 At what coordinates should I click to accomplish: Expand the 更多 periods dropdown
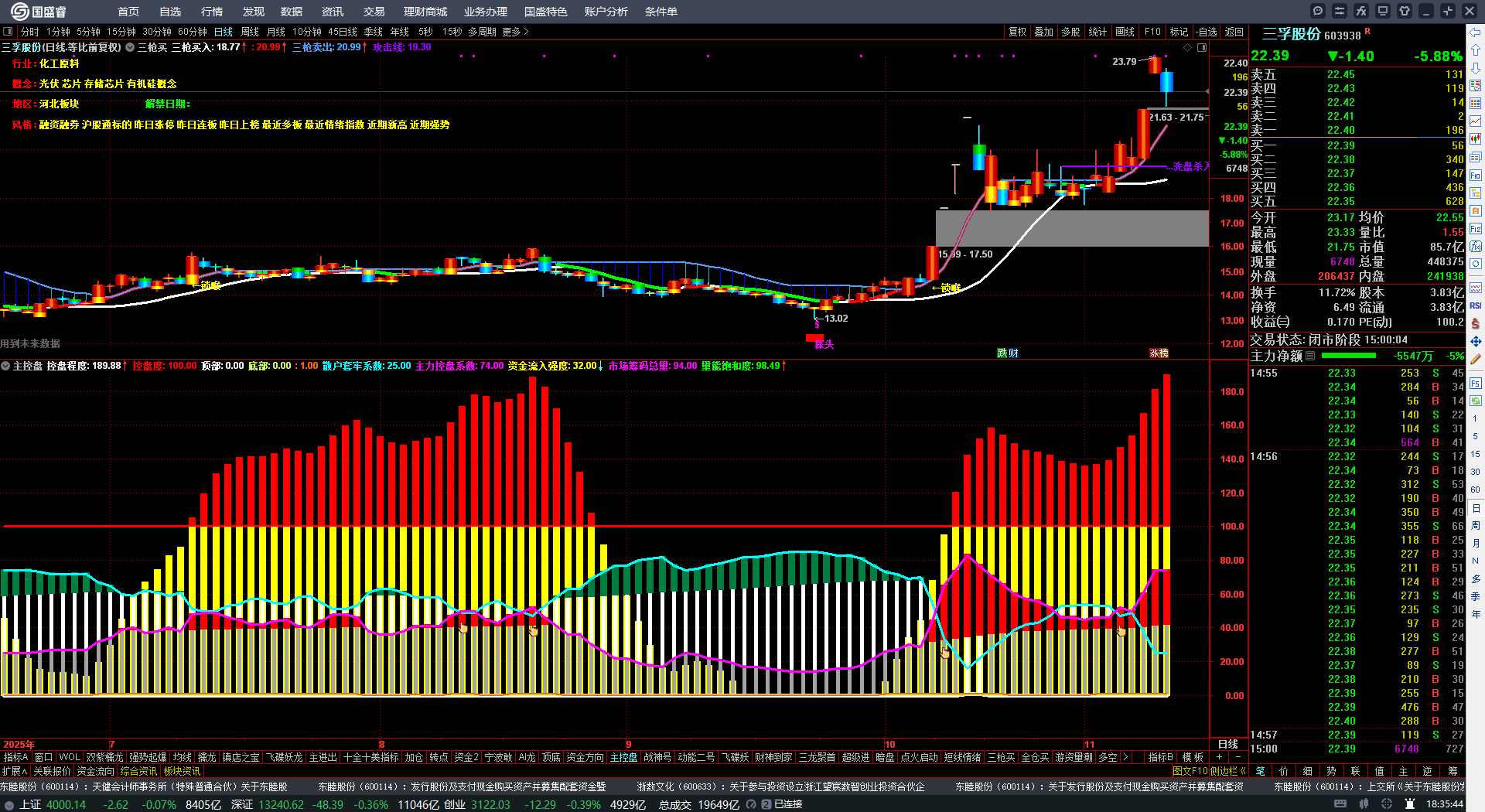pos(515,32)
